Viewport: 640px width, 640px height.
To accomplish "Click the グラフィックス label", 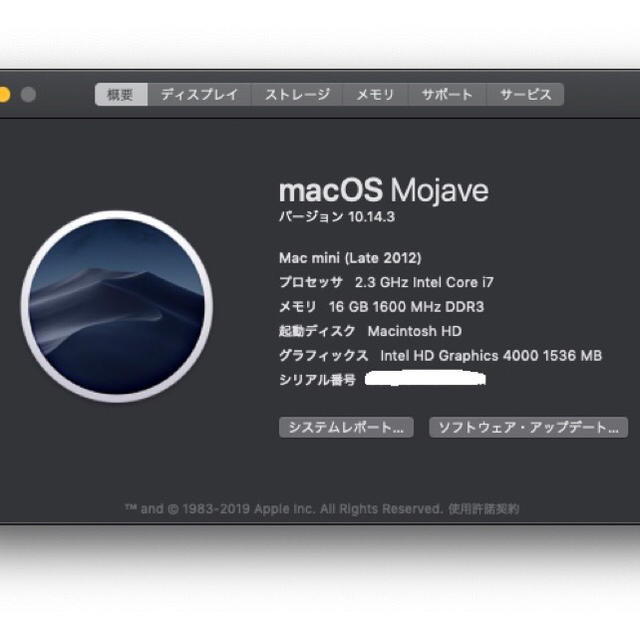I will pyautogui.click(x=324, y=356).
